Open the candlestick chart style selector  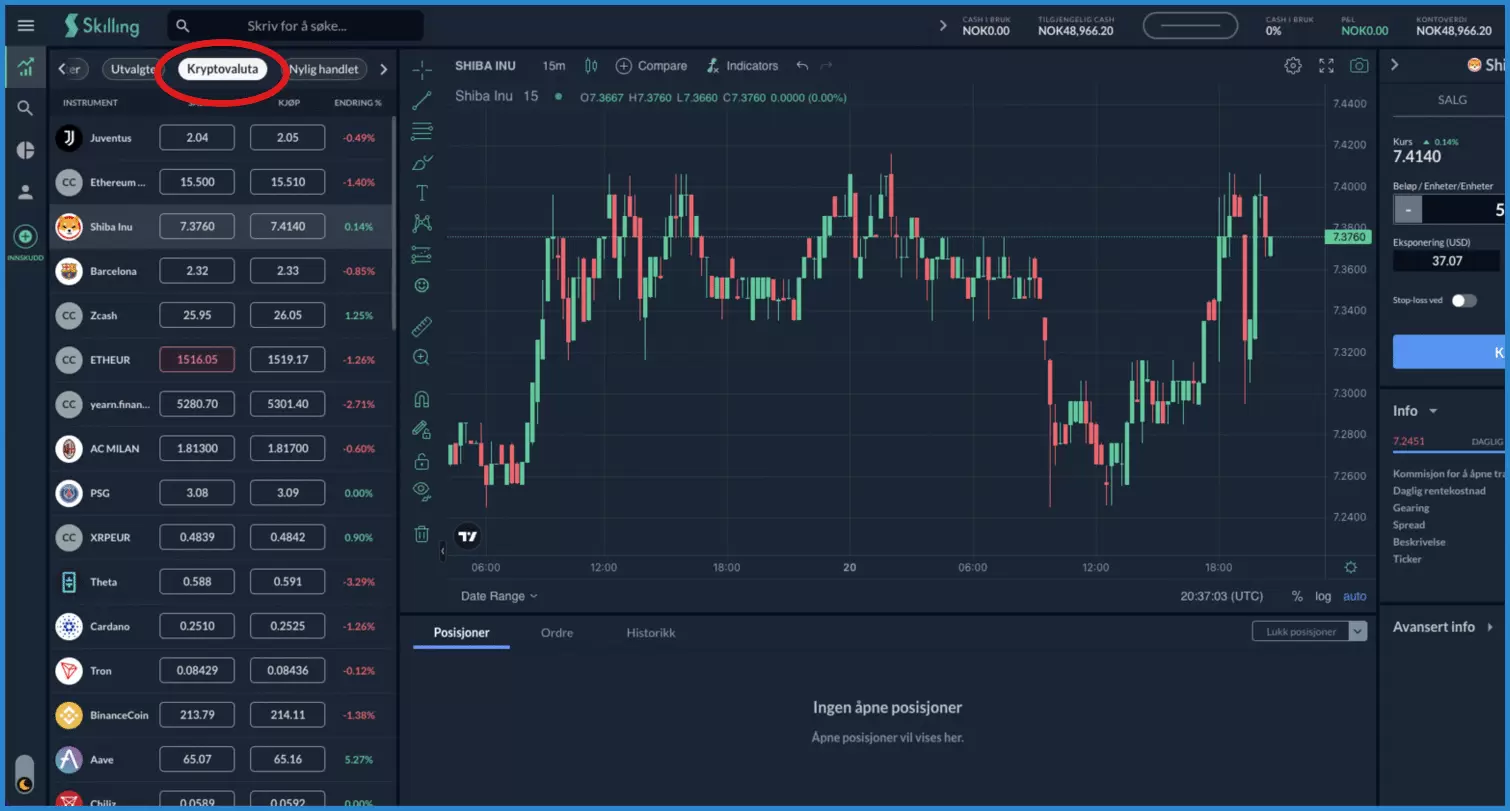[x=591, y=66]
